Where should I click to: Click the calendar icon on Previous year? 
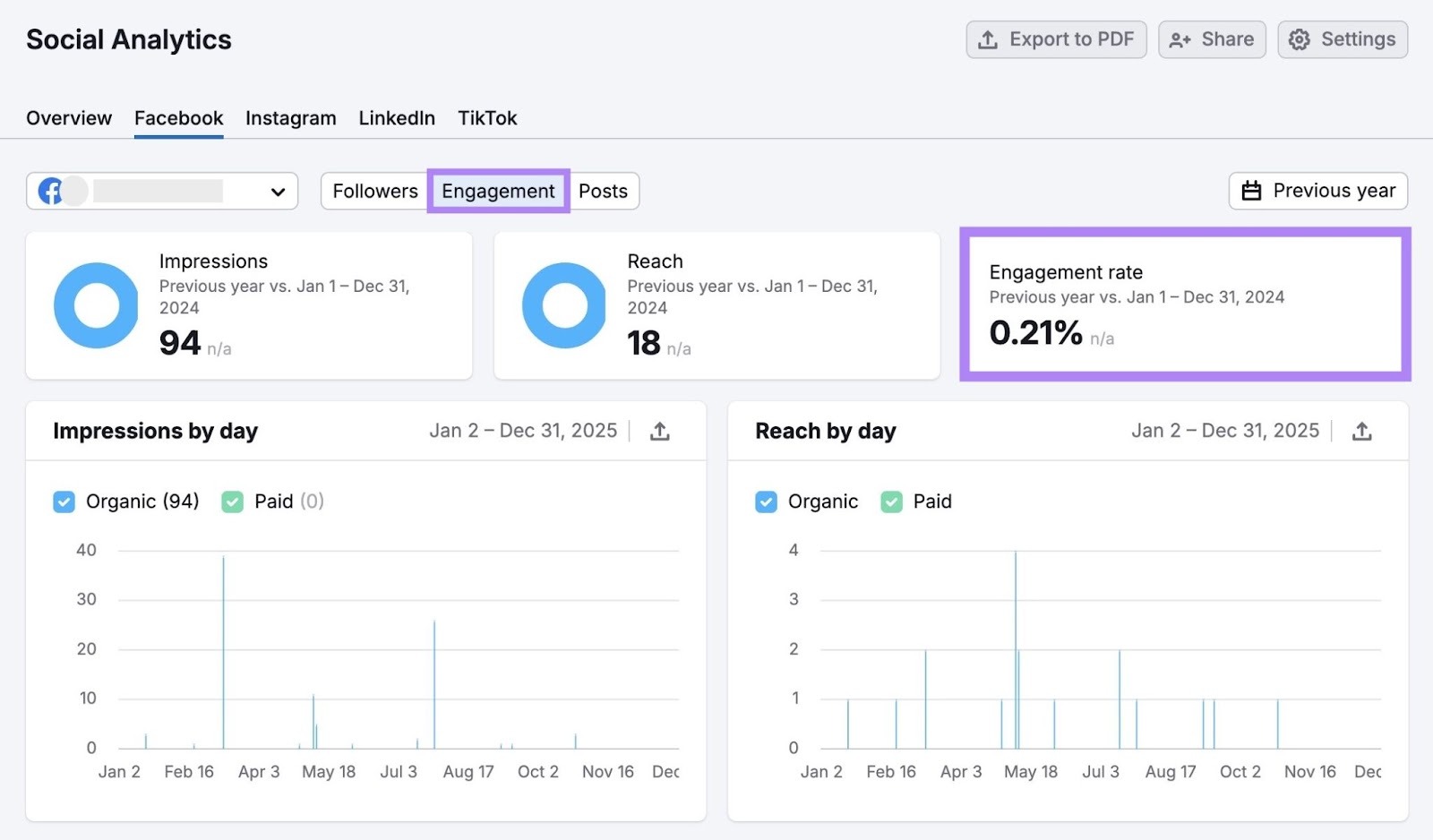point(1251,191)
